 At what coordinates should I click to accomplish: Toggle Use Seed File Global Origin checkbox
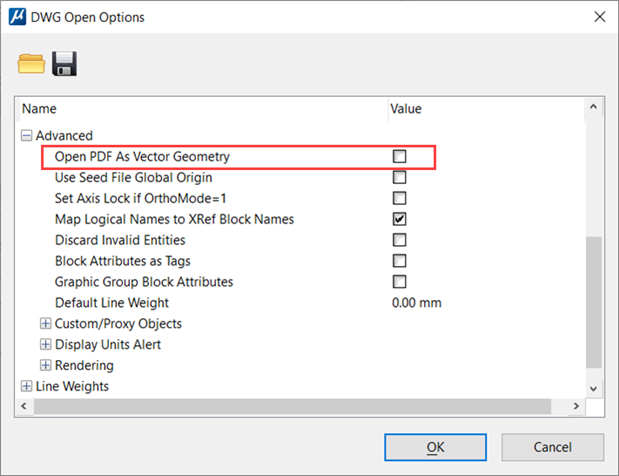pos(400,178)
